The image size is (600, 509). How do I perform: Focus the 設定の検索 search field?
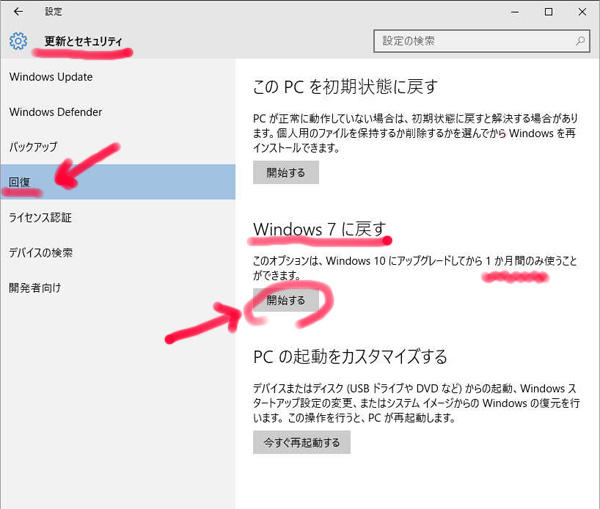coord(481,41)
